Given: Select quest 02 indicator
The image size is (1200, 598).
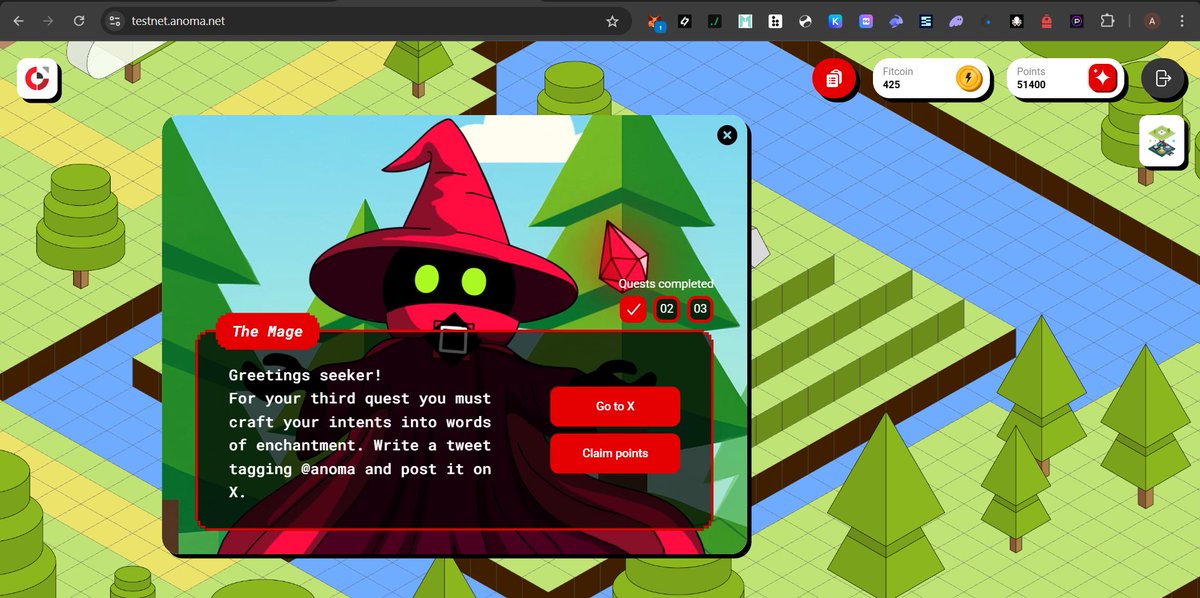Looking at the screenshot, I should pos(667,309).
